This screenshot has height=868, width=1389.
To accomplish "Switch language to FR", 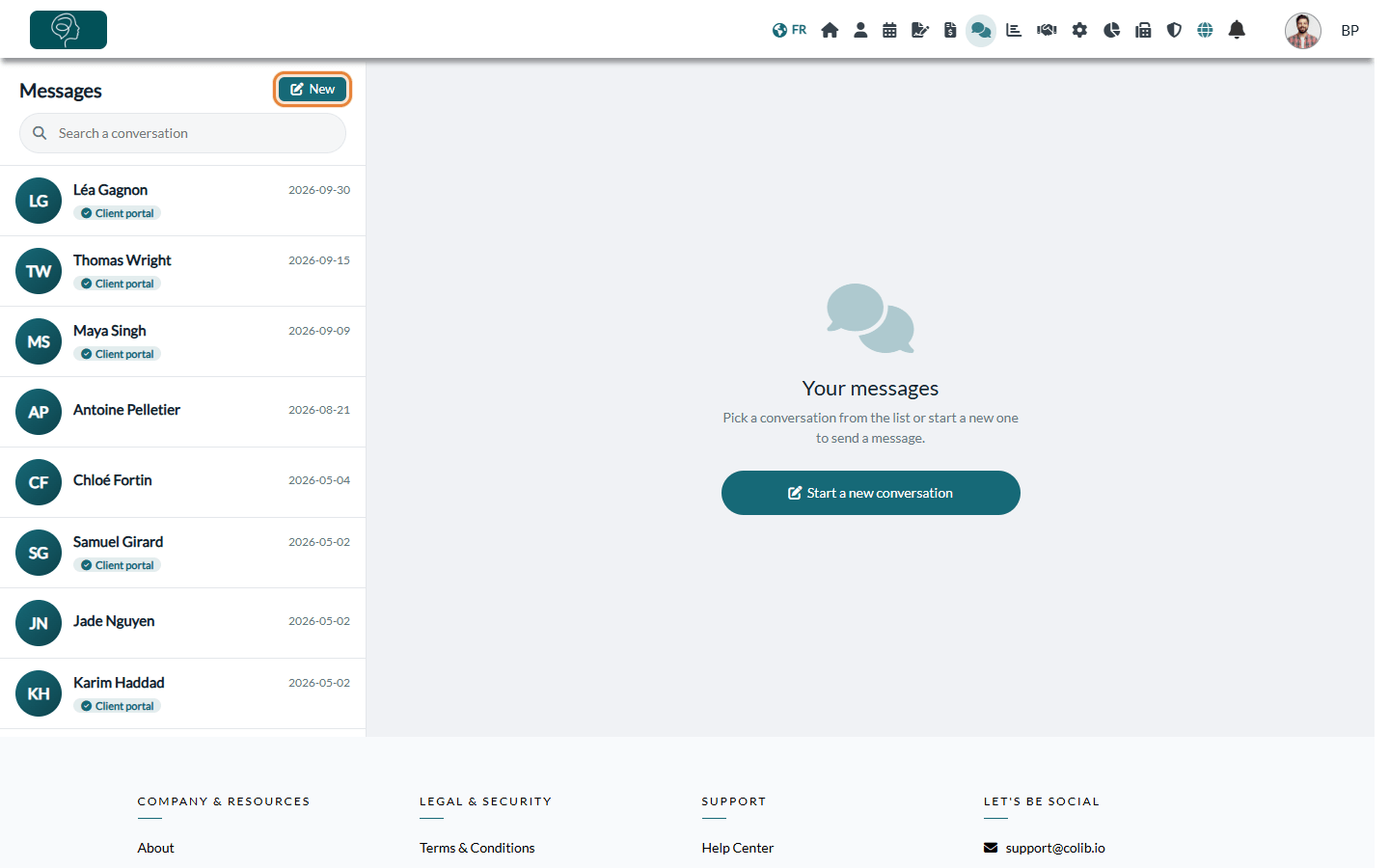I will click(x=789, y=30).
